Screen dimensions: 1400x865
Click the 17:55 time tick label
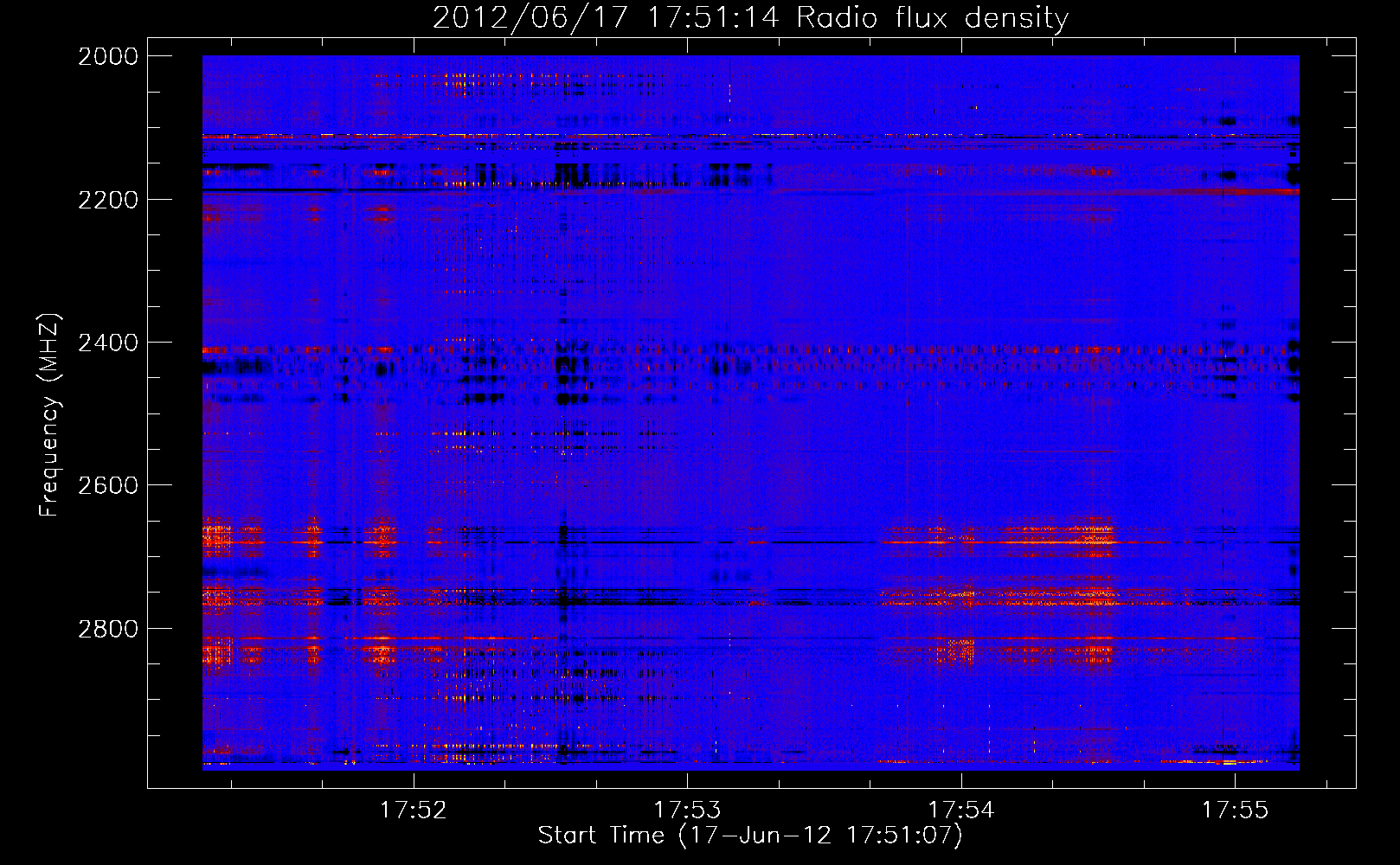[x=1235, y=810]
